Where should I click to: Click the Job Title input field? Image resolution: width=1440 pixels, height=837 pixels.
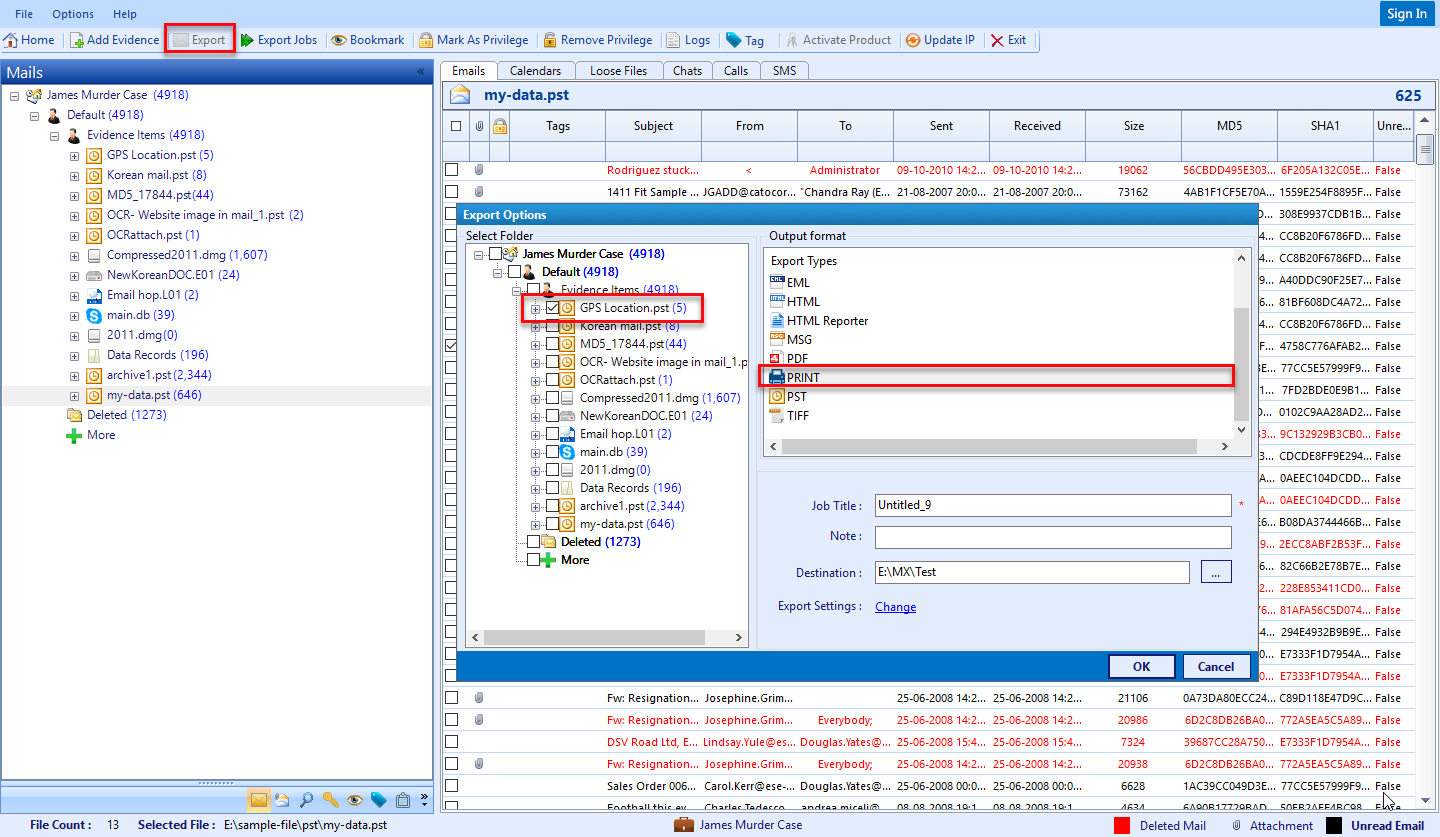(x=1052, y=506)
